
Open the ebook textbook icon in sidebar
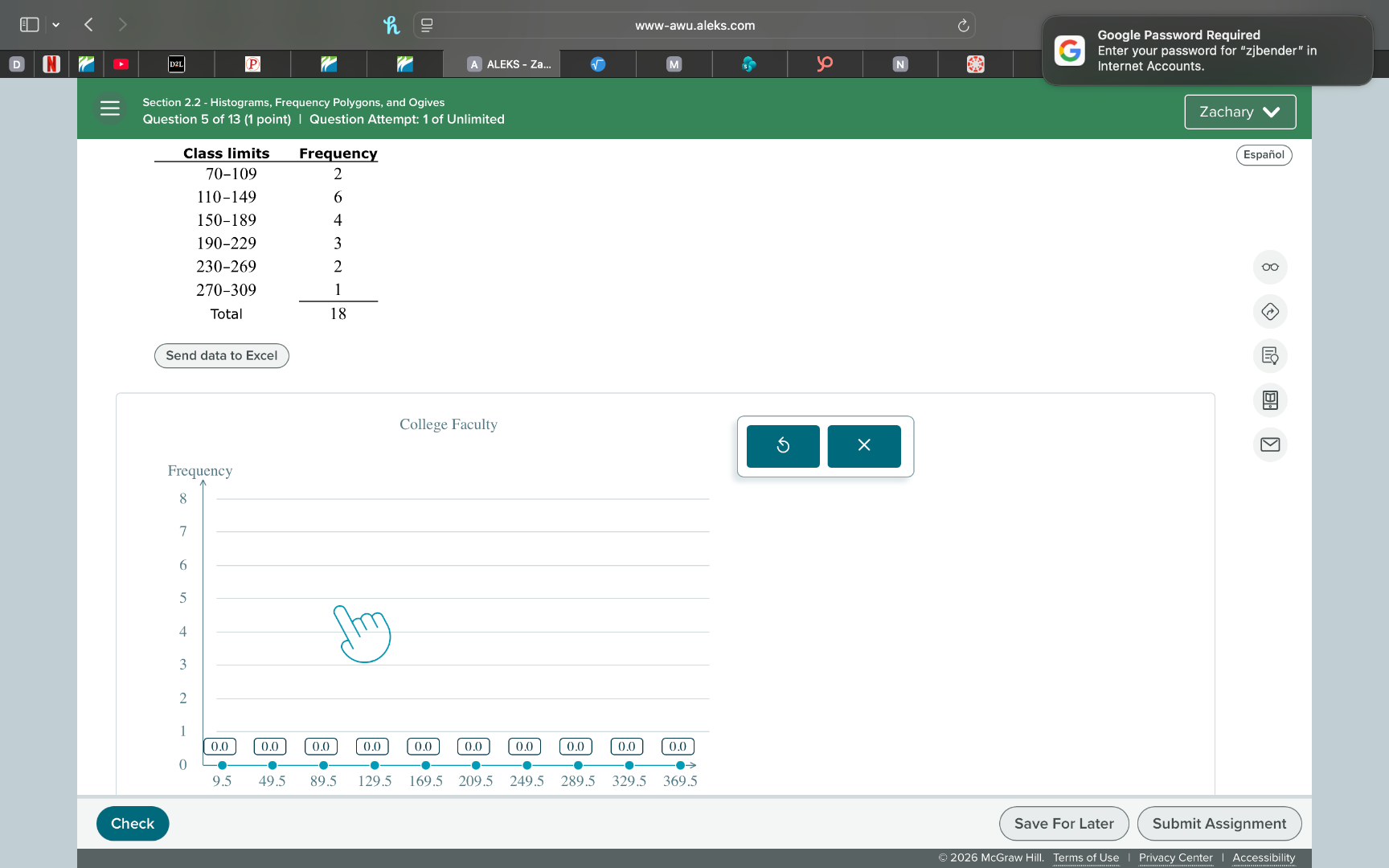(1270, 400)
